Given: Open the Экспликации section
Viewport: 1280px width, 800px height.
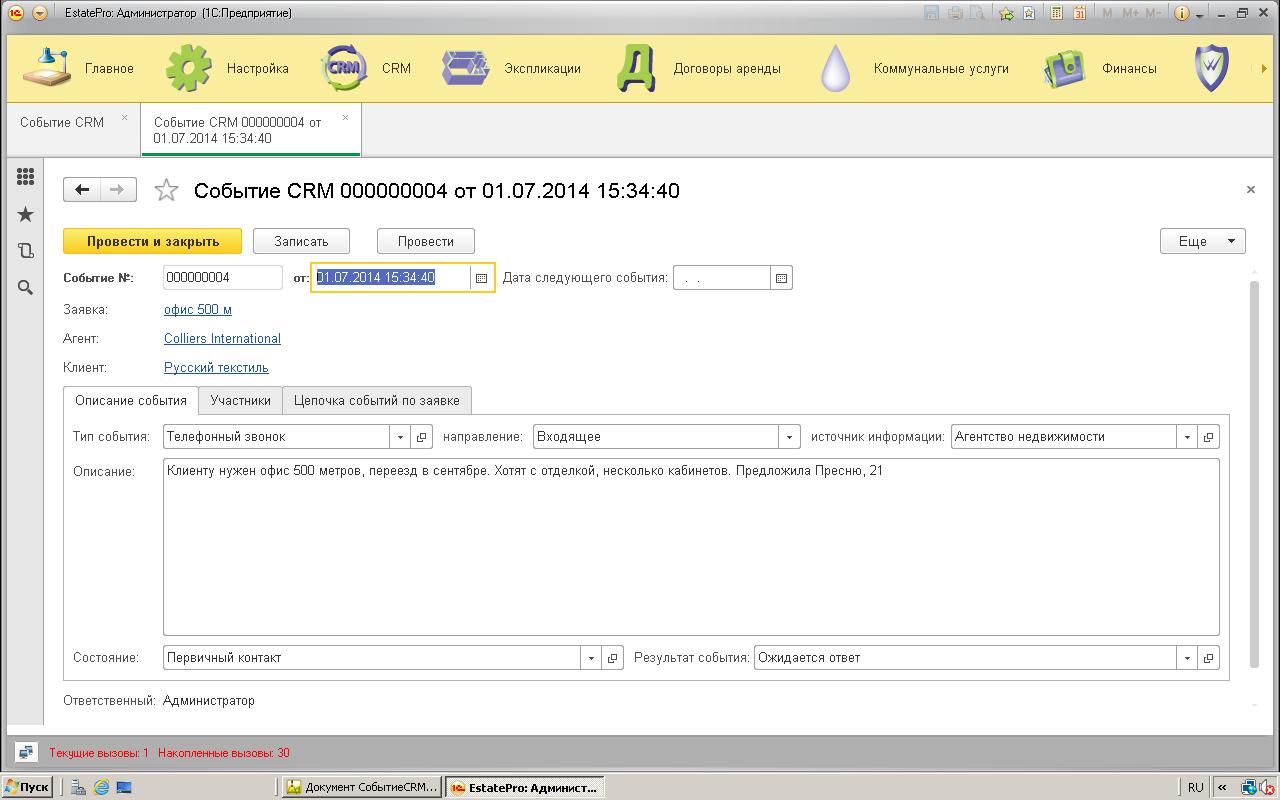Looking at the screenshot, I should [512, 68].
